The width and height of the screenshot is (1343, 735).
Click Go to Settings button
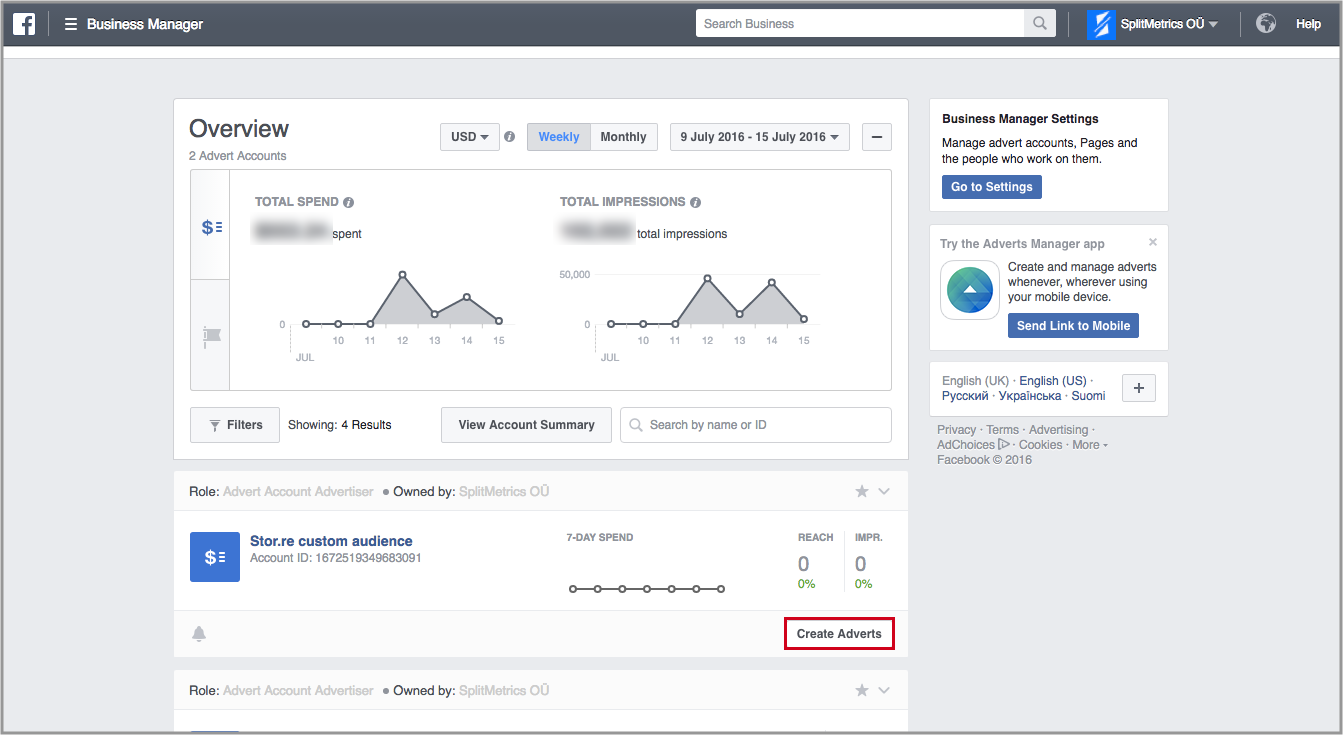pos(992,187)
